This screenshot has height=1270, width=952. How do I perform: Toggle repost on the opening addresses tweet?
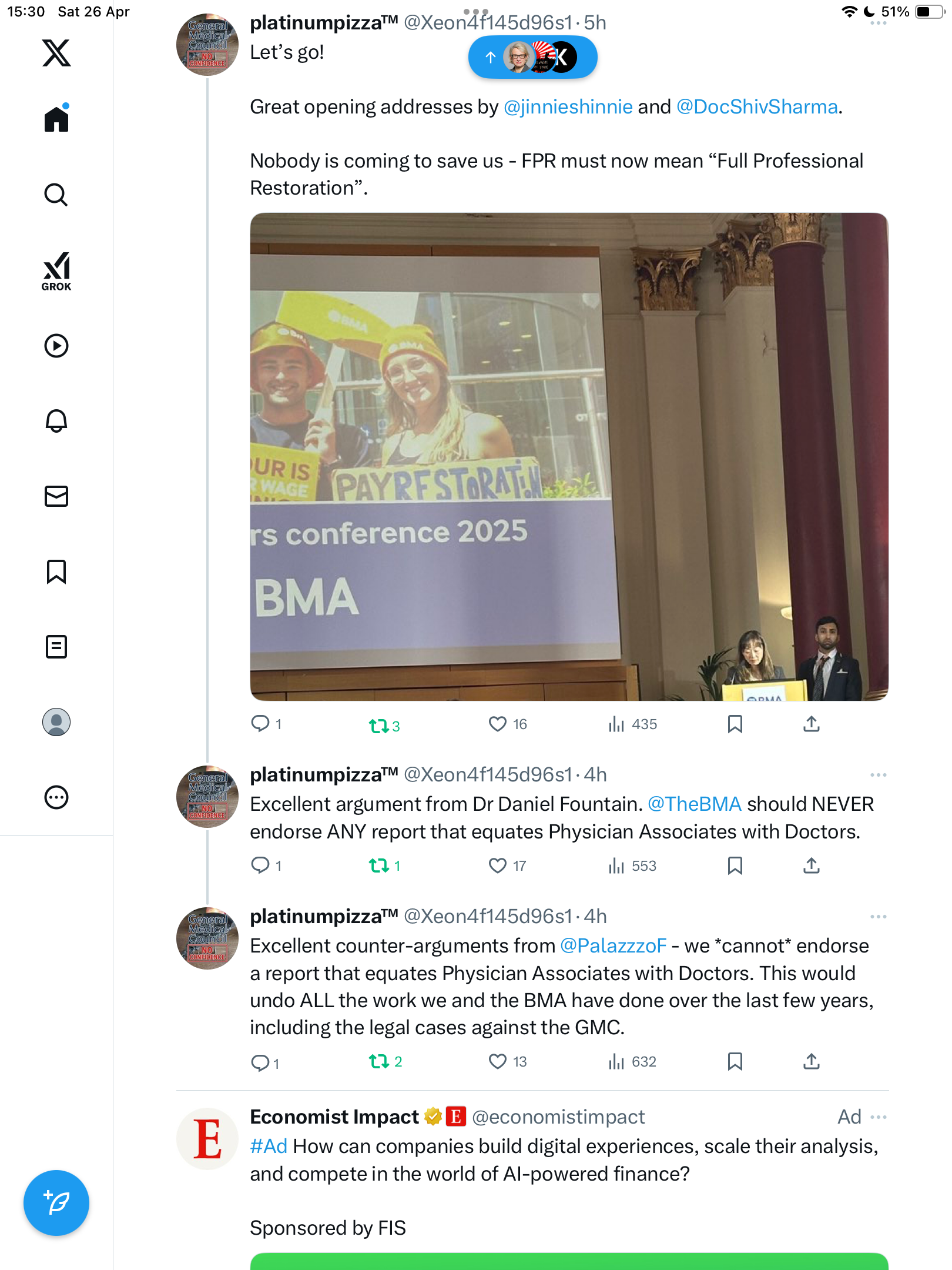[379, 726]
